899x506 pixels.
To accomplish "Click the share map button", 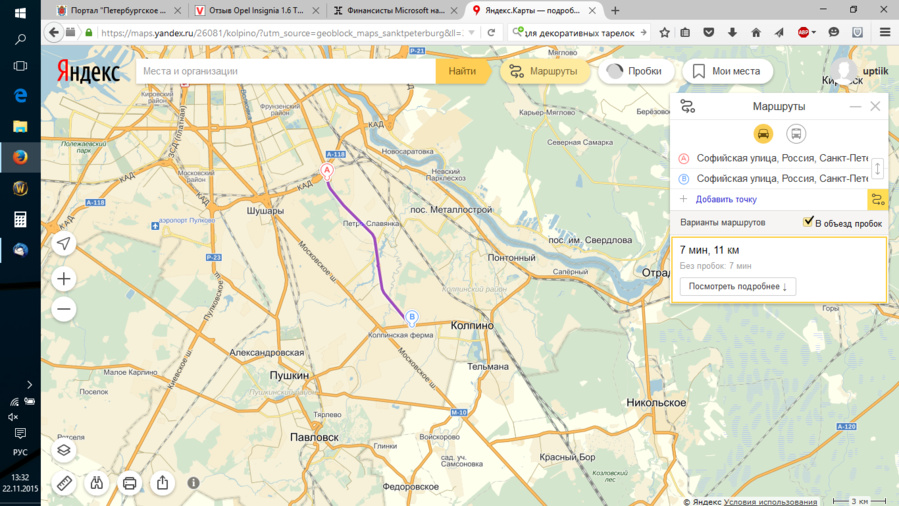I will click(162, 483).
